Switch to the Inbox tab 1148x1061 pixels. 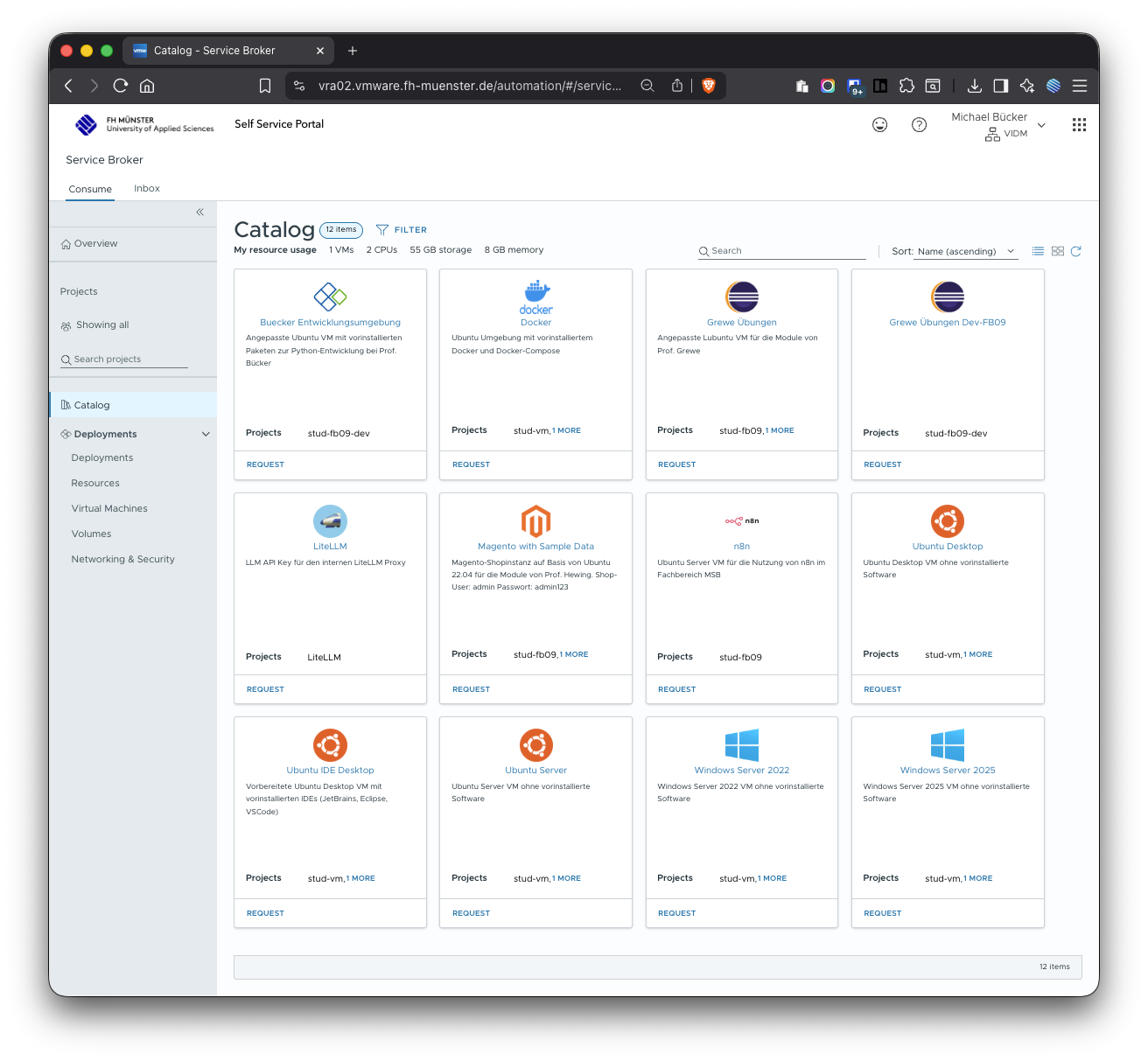(147, 189)
